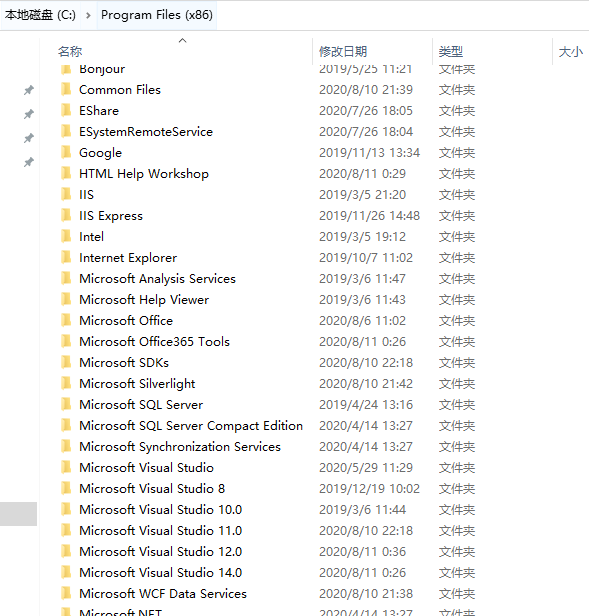Image resolution: width=589 pixels, height=616 pixels.
Task: Click the ESystemRemoteService folder icon
Action: (x=66, y=131)
